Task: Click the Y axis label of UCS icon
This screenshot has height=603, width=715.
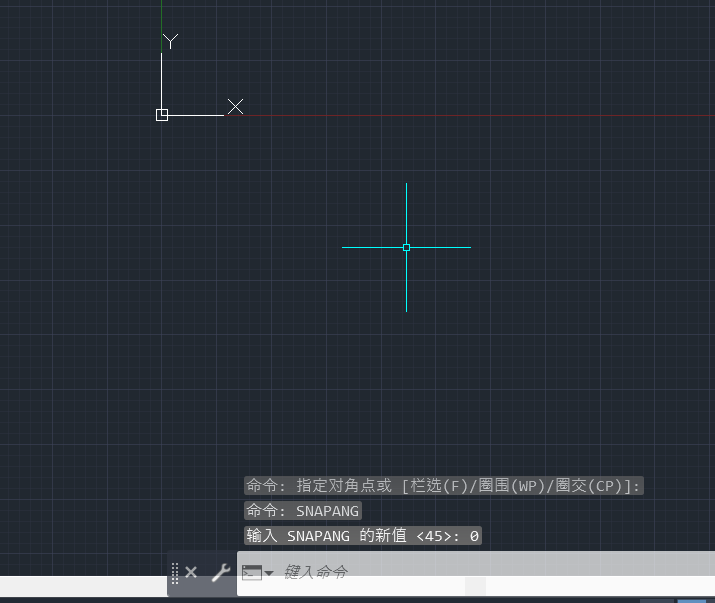Action: [x=170, y=41]
